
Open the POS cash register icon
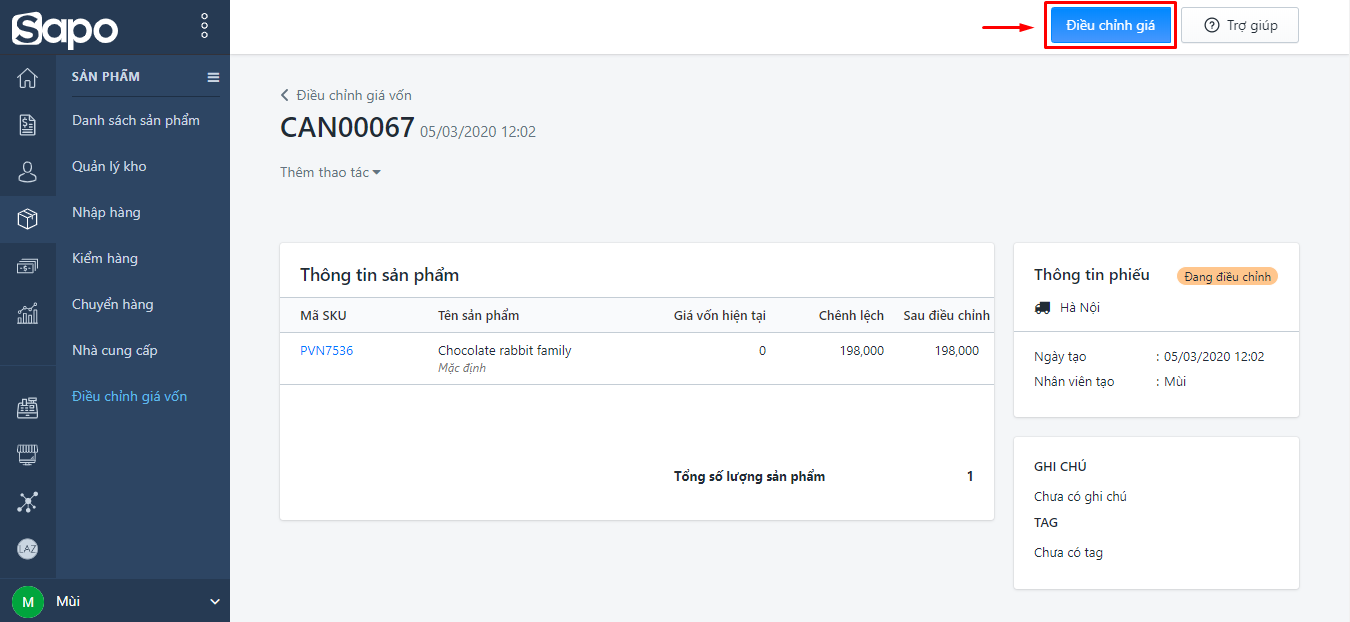tap(28, 408)
